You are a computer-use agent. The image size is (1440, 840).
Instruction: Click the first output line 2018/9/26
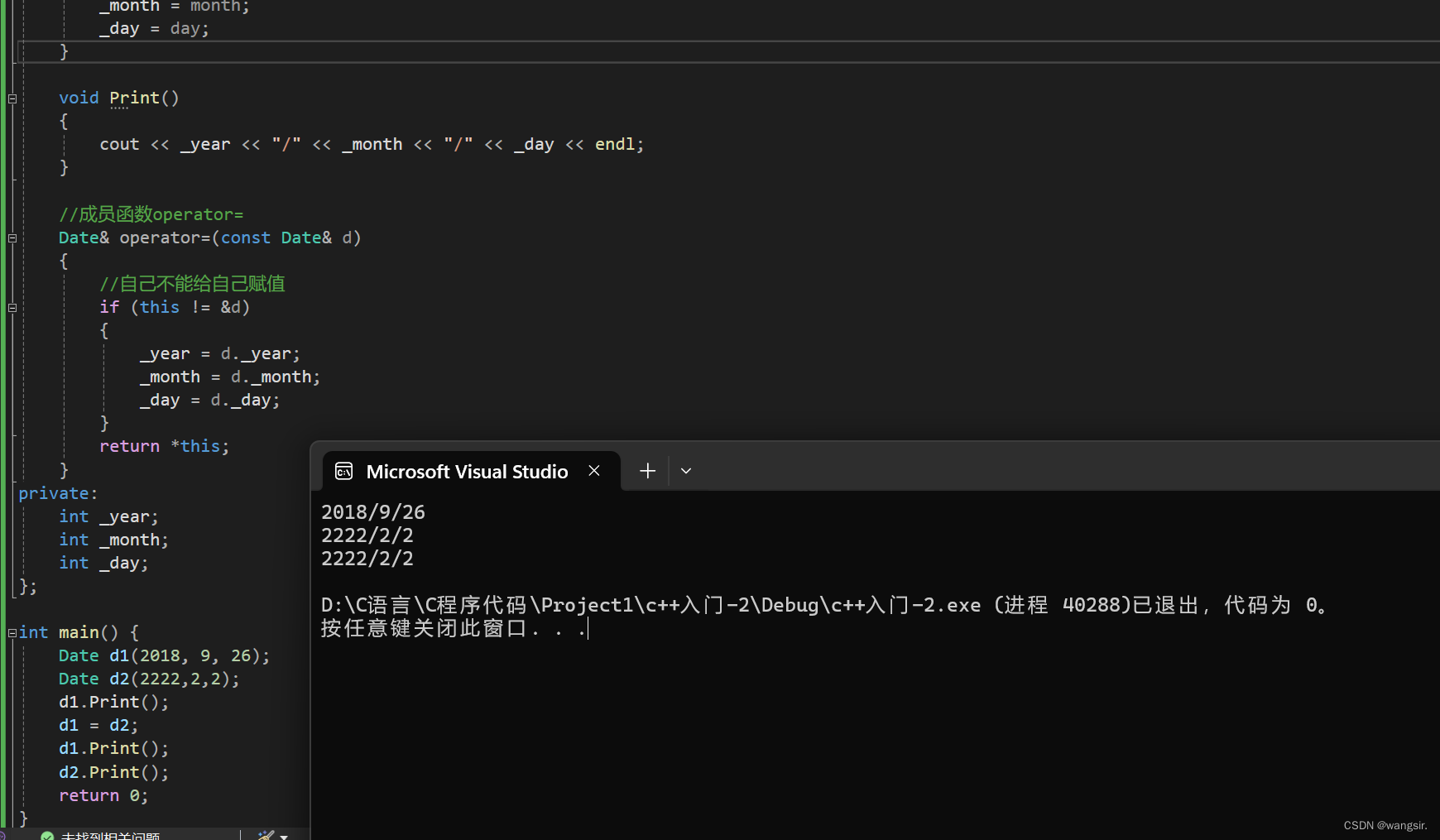373,512
